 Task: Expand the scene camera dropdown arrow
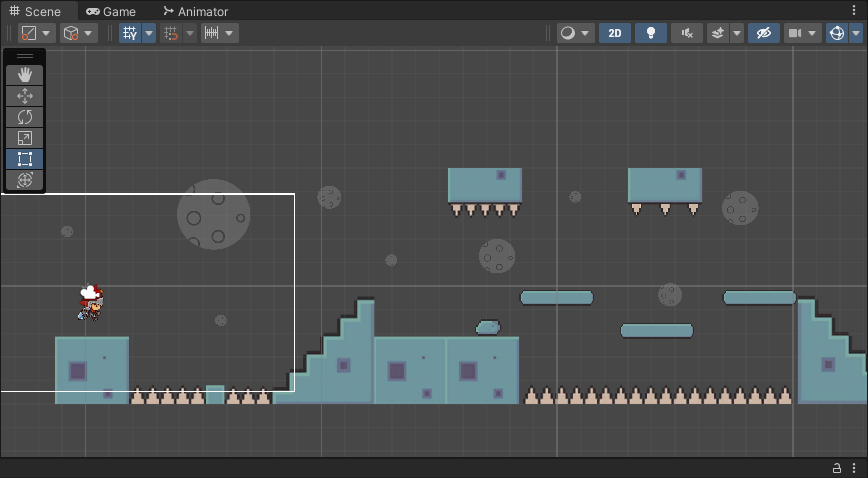click(813, 33)
